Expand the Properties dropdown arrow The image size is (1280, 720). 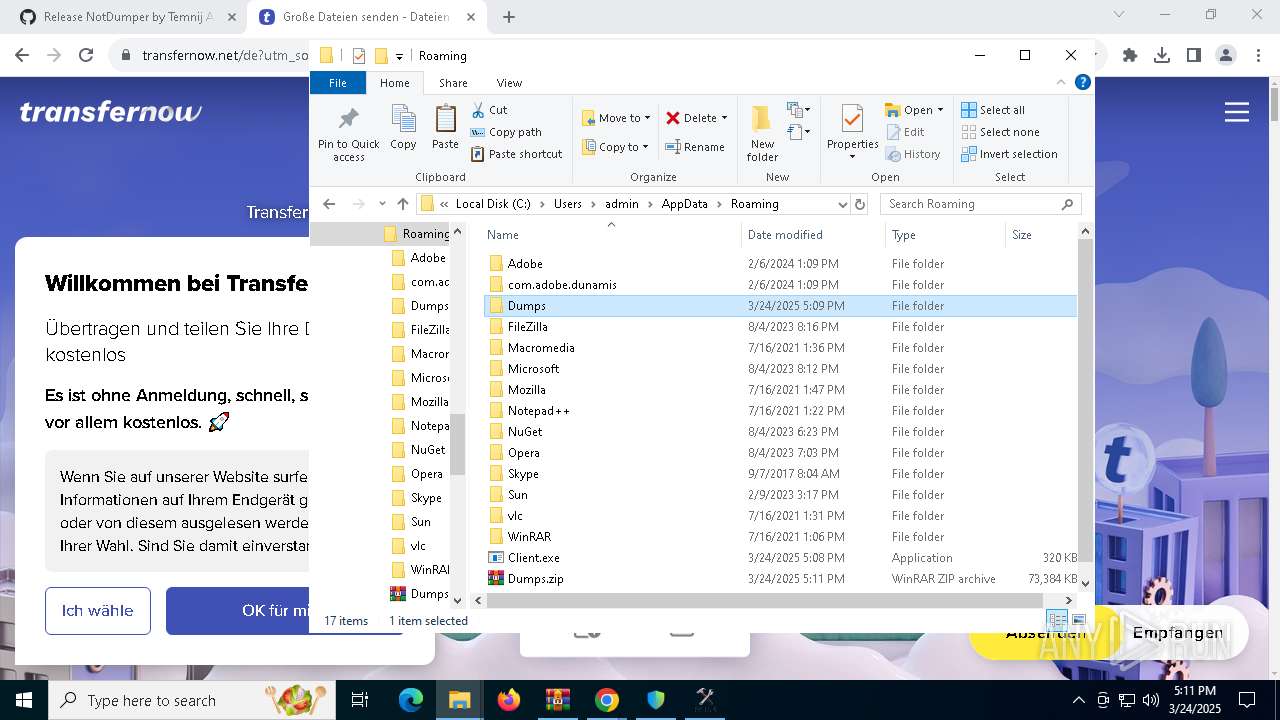click(852, 156)
